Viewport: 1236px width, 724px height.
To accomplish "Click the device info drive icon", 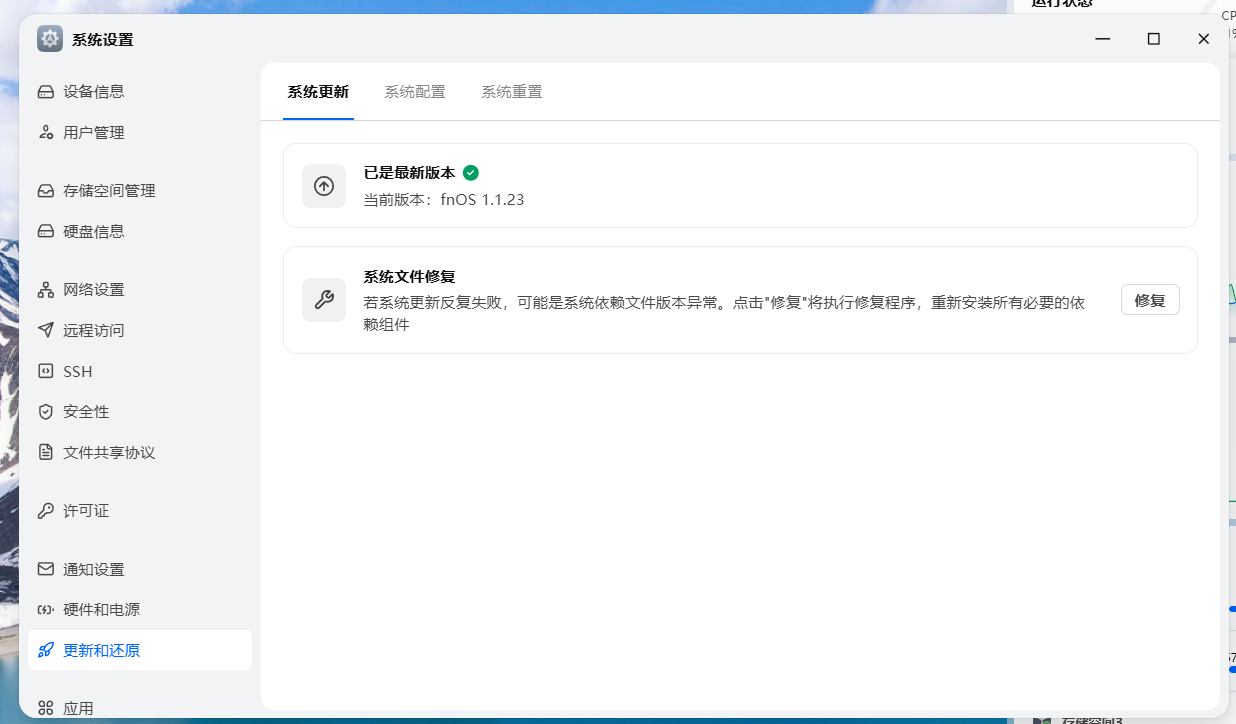I will [x=46, y=92].
